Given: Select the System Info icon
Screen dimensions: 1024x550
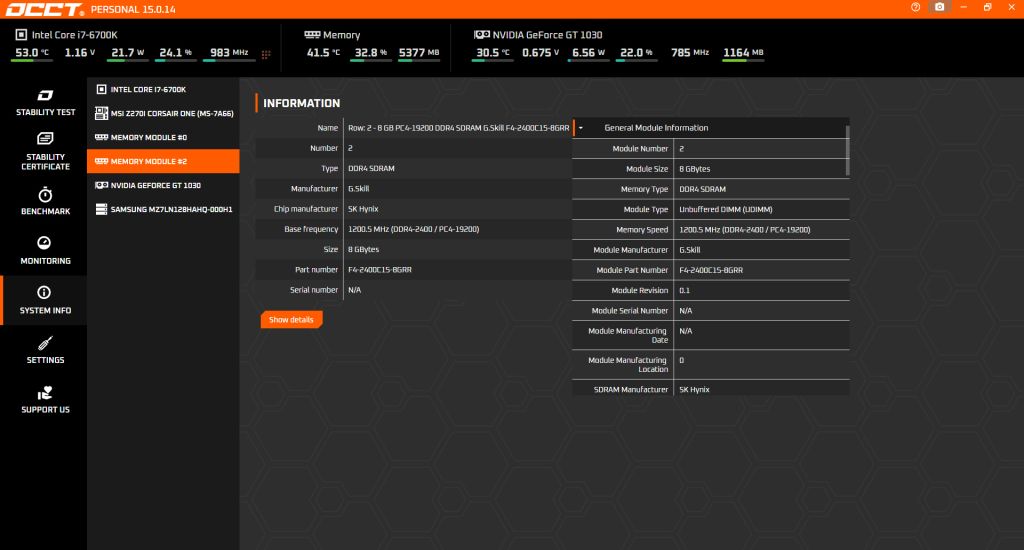Looking at the screenshot, I should (44, 292).
